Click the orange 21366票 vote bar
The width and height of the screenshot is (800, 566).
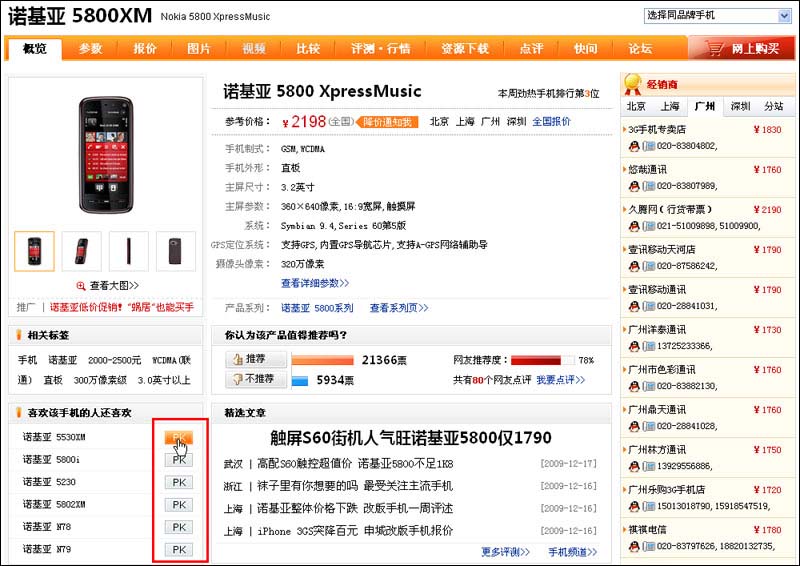322,360
